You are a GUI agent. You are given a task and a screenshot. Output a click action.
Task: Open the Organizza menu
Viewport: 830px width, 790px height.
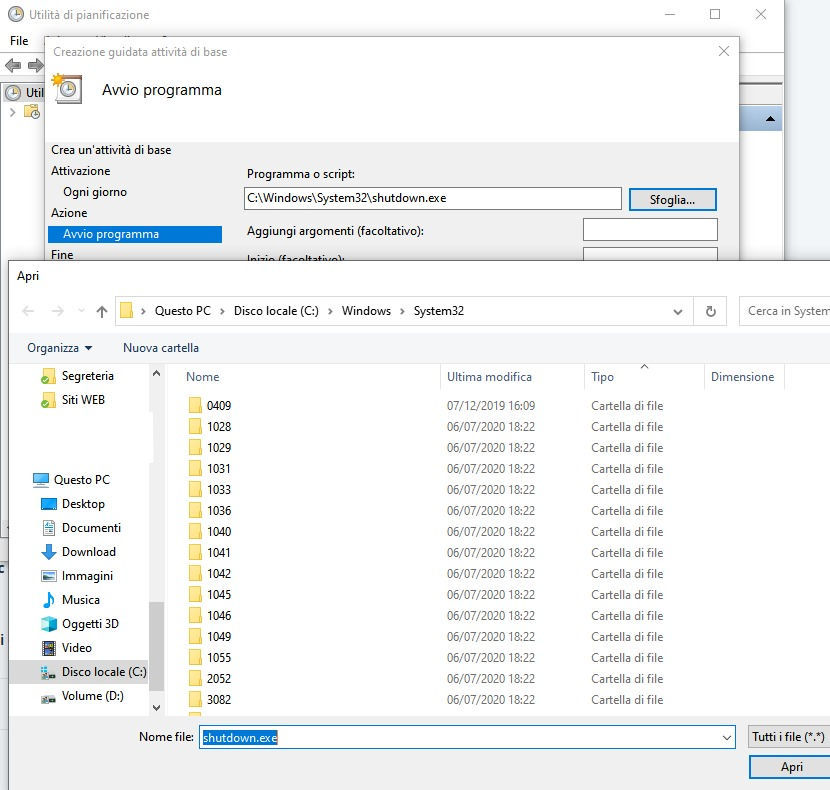(x=59, y=348)
